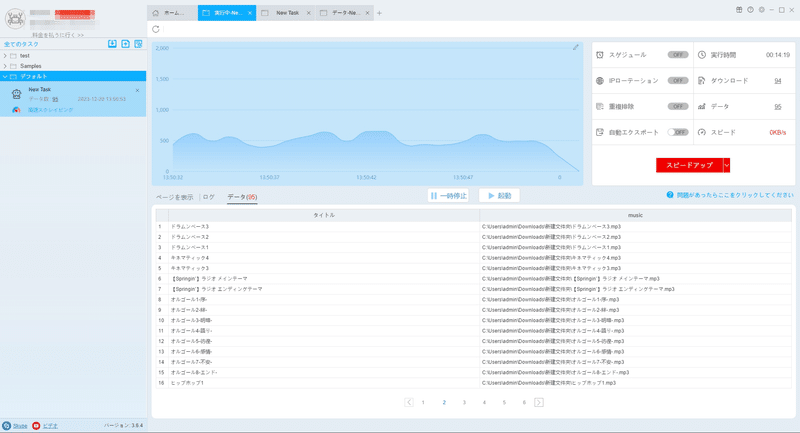The image size is (800, 433).
Task: Select title cell キネマティック4
Action: (x=324, y=258)
